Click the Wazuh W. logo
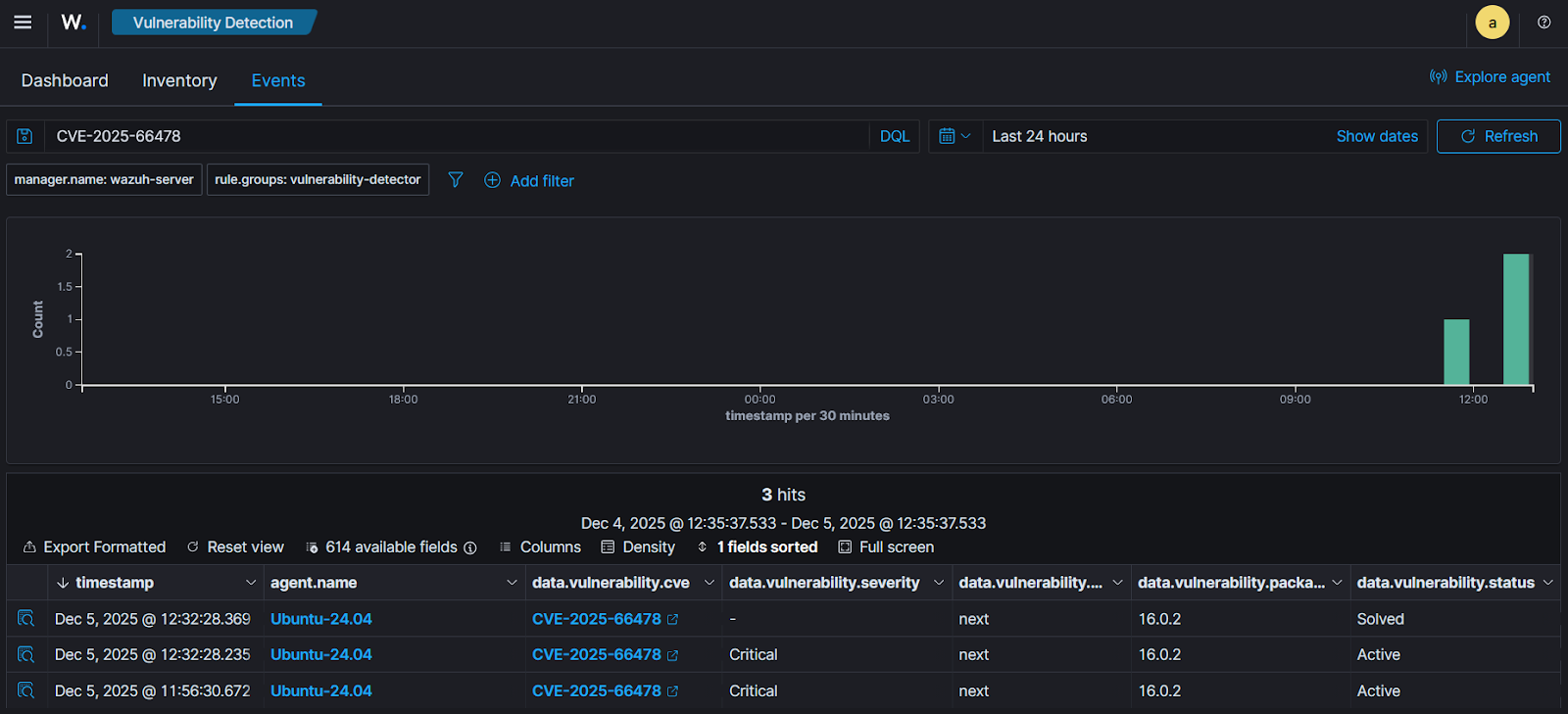1568x714 pixels. 73,23
